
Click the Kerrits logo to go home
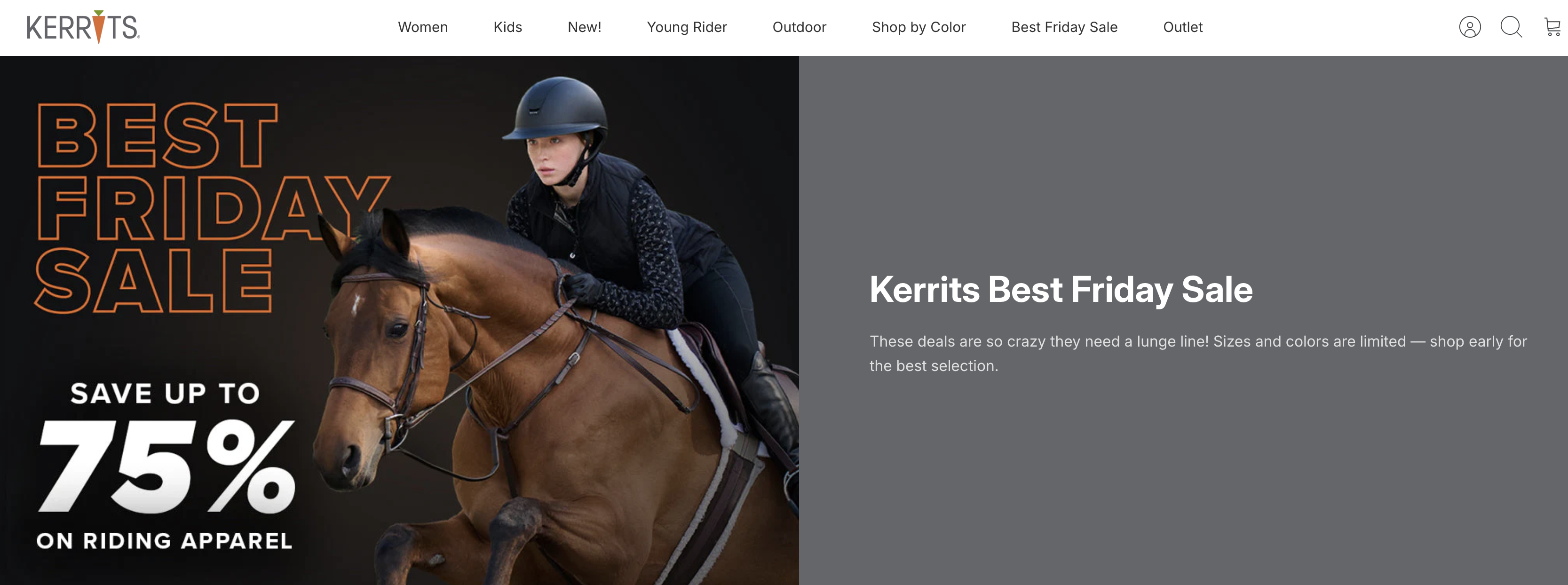point(83,27)
